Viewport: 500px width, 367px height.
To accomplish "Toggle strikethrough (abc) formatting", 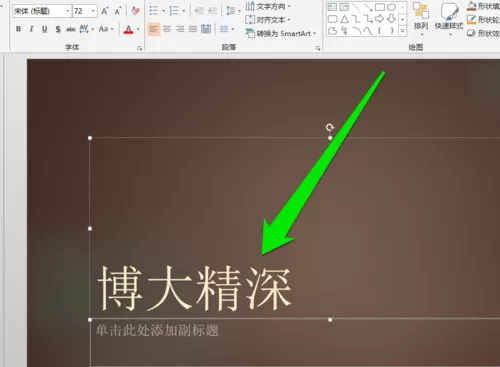I will click(70, 29).
